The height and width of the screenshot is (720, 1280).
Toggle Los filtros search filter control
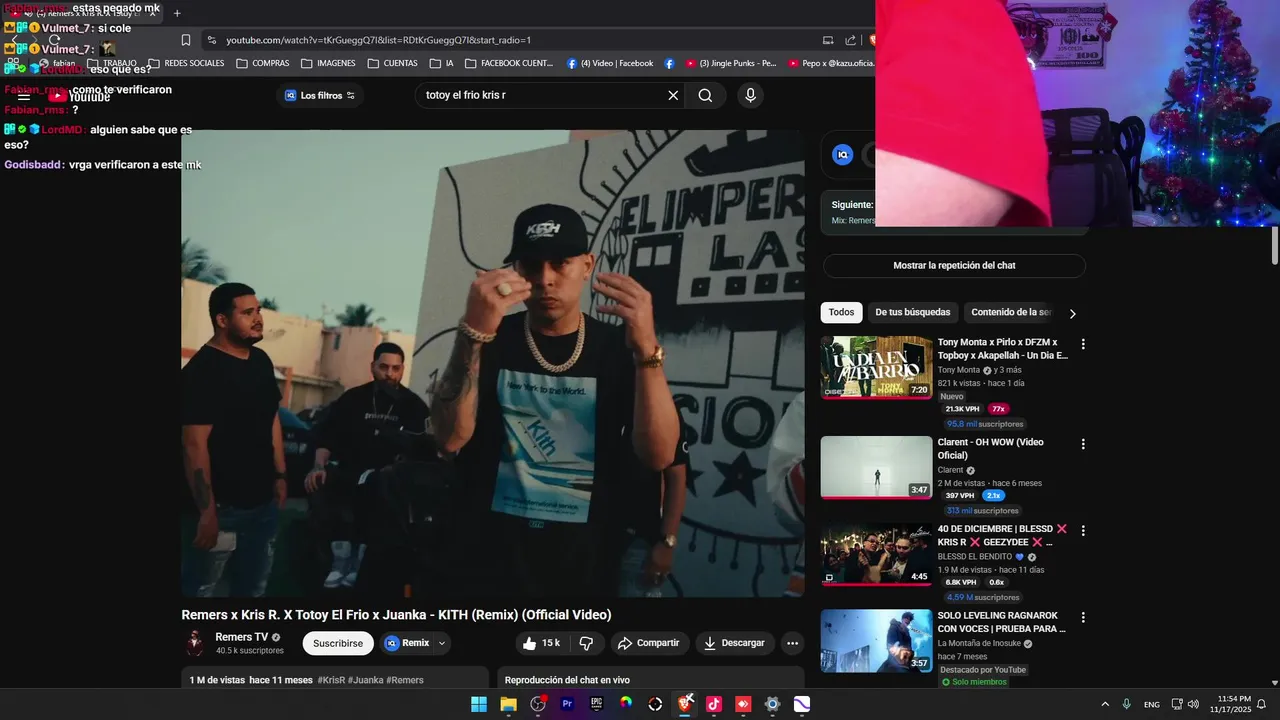coord(319,95)
